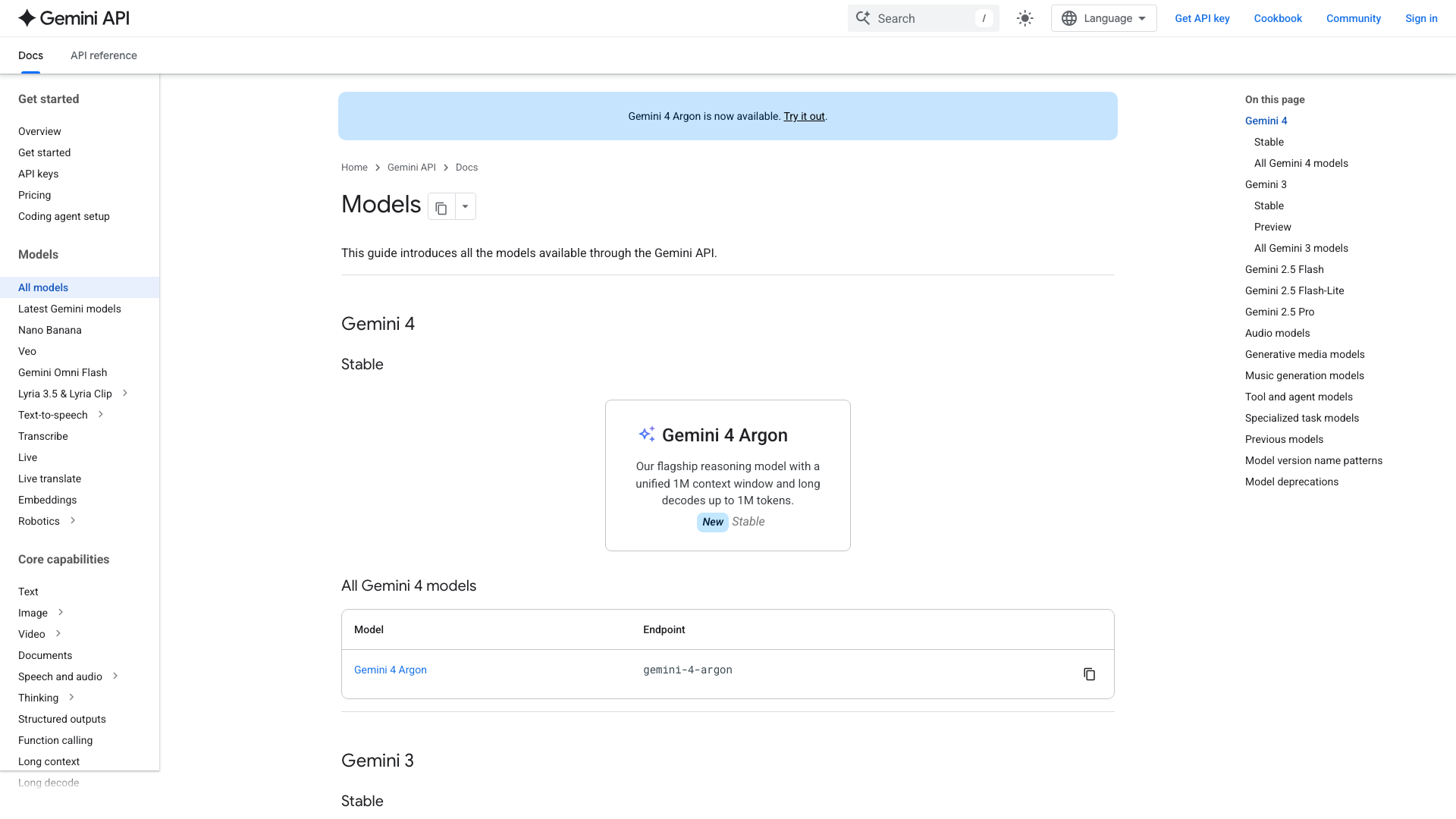The height and width of the screenshot is (819, 1456).
Task: Expand the Image section
Action: (x=61, y=613)
